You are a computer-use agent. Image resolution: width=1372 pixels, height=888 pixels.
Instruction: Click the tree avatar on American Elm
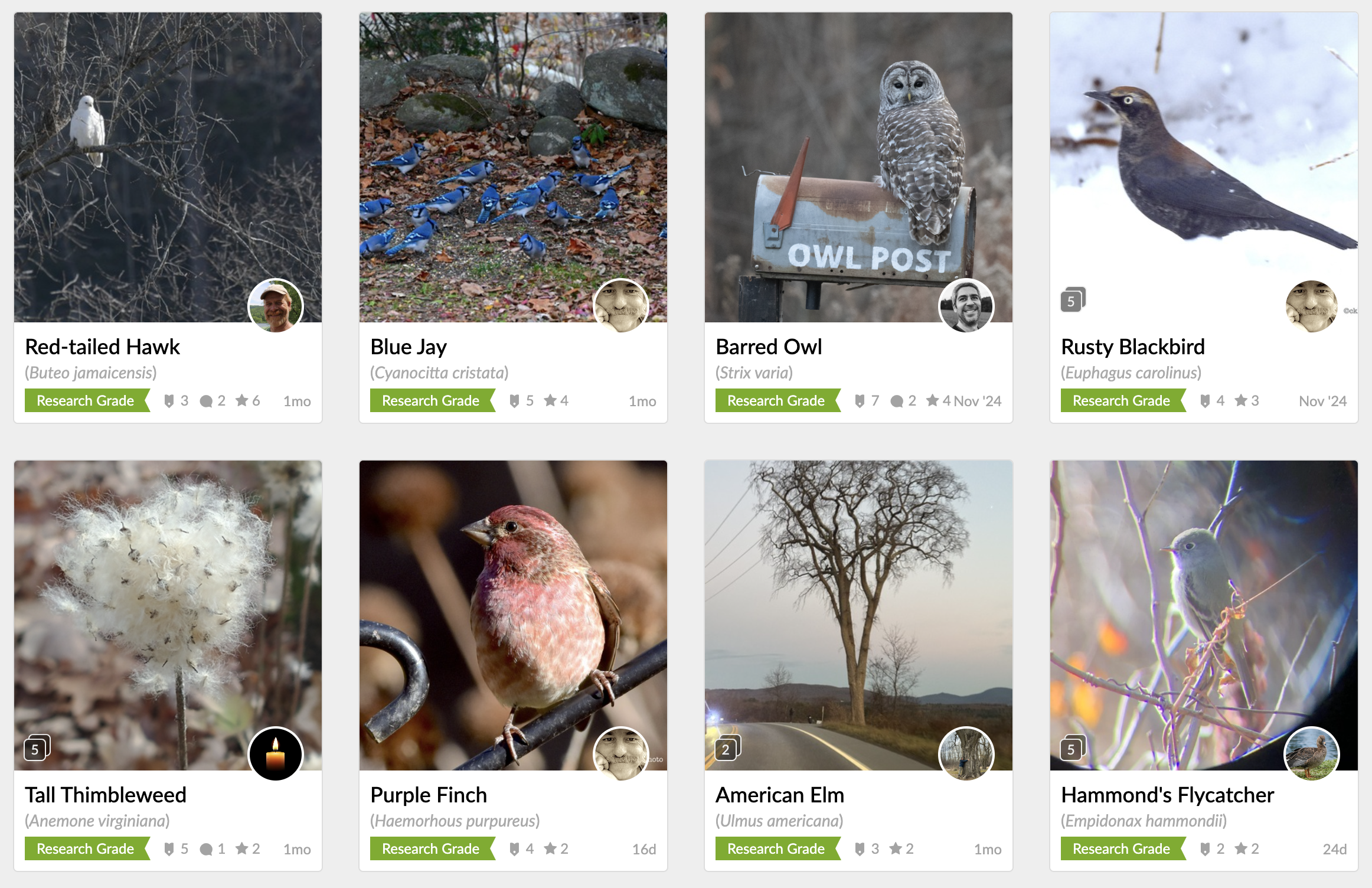[966, 754]
